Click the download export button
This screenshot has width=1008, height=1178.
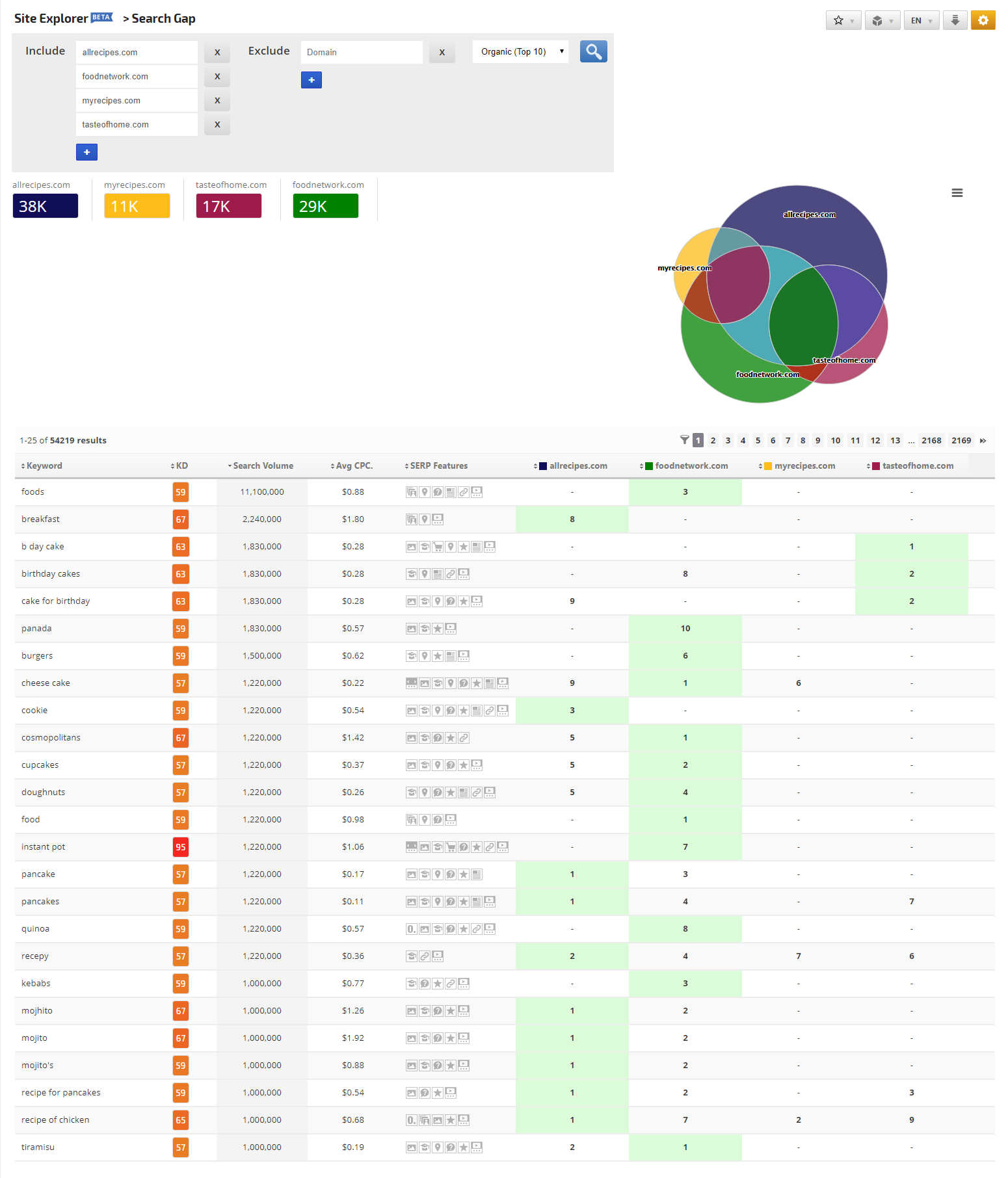click(x=955, y=20)
